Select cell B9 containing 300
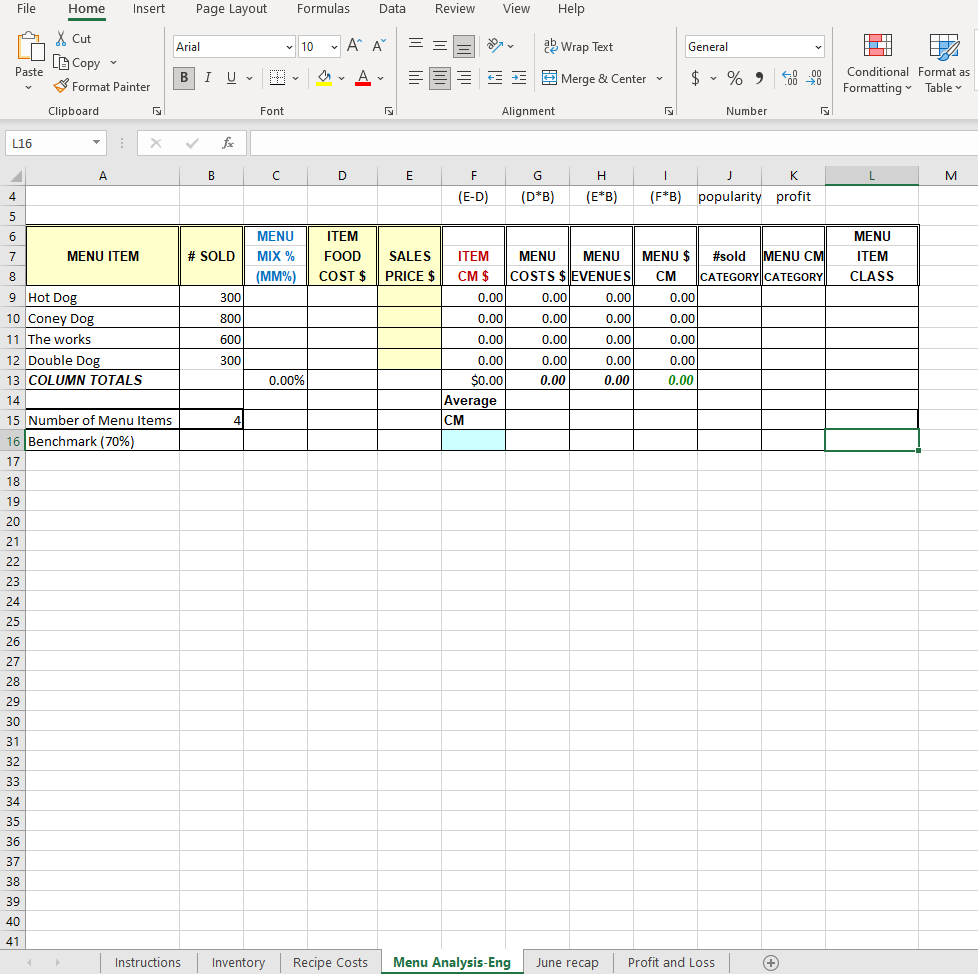 211,297
